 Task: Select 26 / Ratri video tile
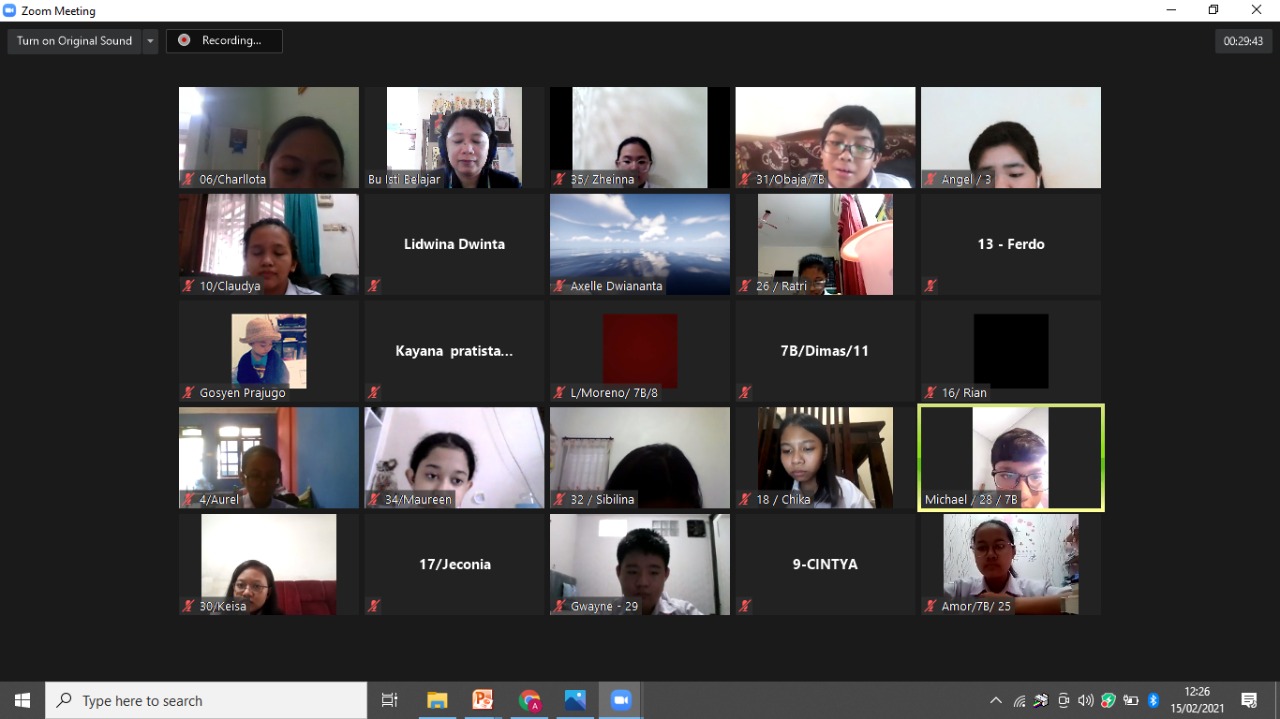pyautogui.click(x=825, y=244)
